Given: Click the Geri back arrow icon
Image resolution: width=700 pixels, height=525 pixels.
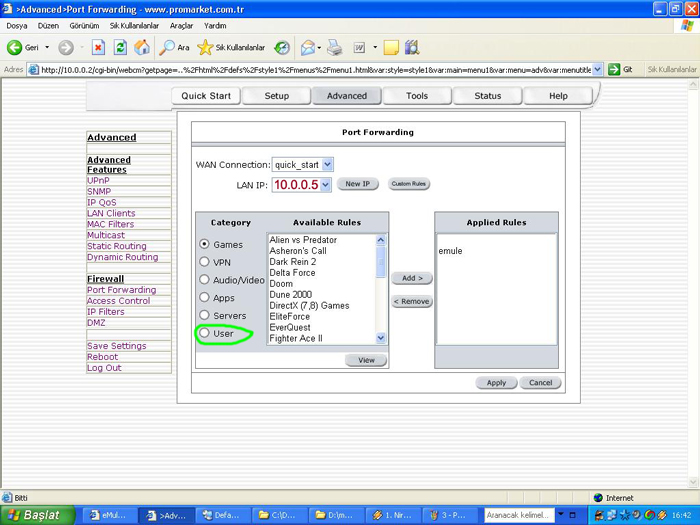Looking at the screenshot, I should click(x=14, y=47).
